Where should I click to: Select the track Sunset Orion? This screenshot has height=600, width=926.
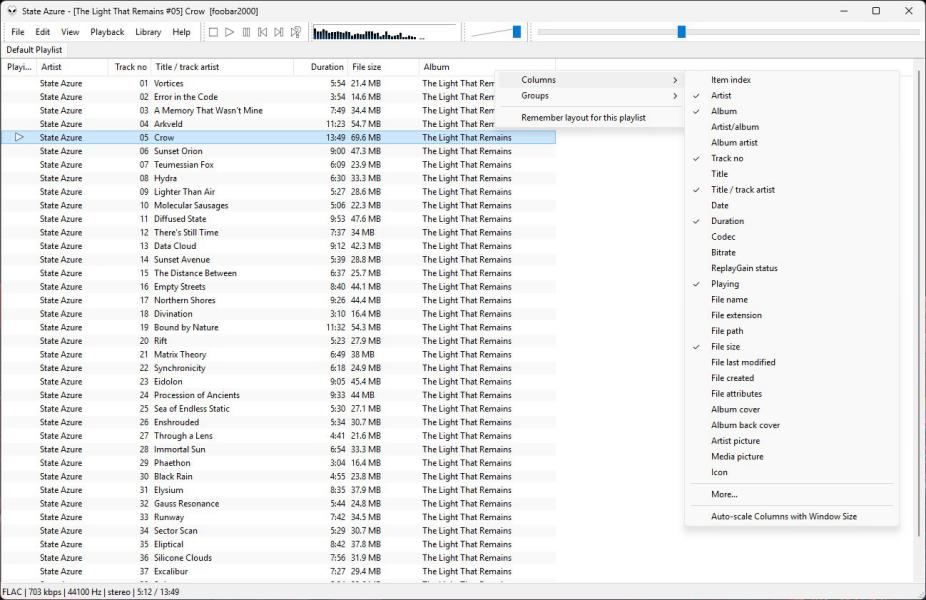[x=178, y=151]
